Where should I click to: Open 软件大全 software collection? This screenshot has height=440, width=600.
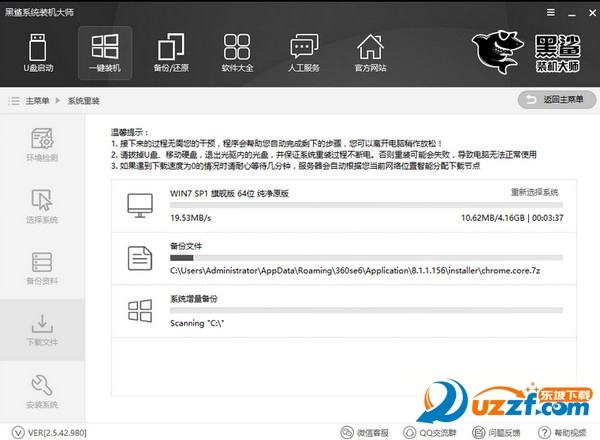[x=237, y=53]
